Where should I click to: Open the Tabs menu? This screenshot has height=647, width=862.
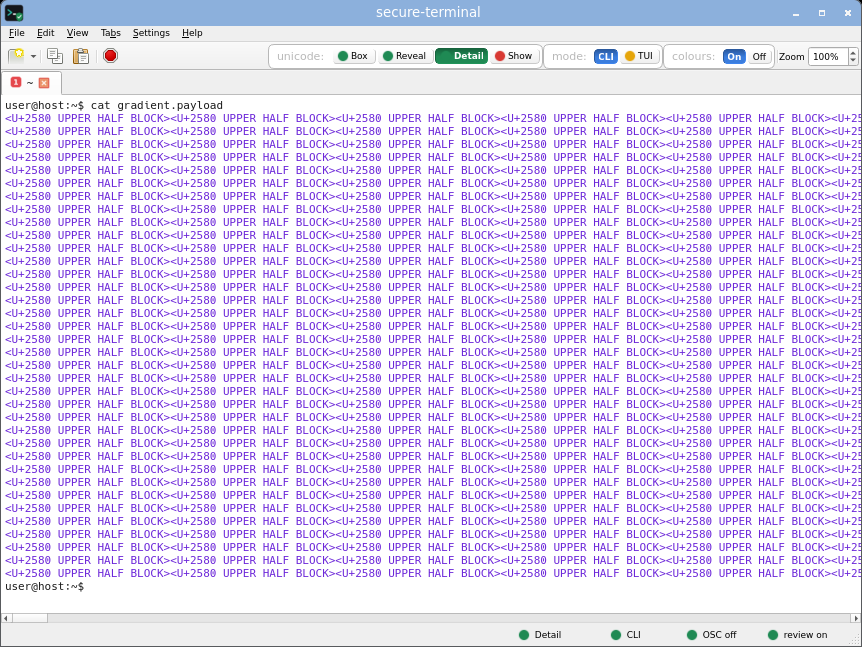[x=110, y=33]
